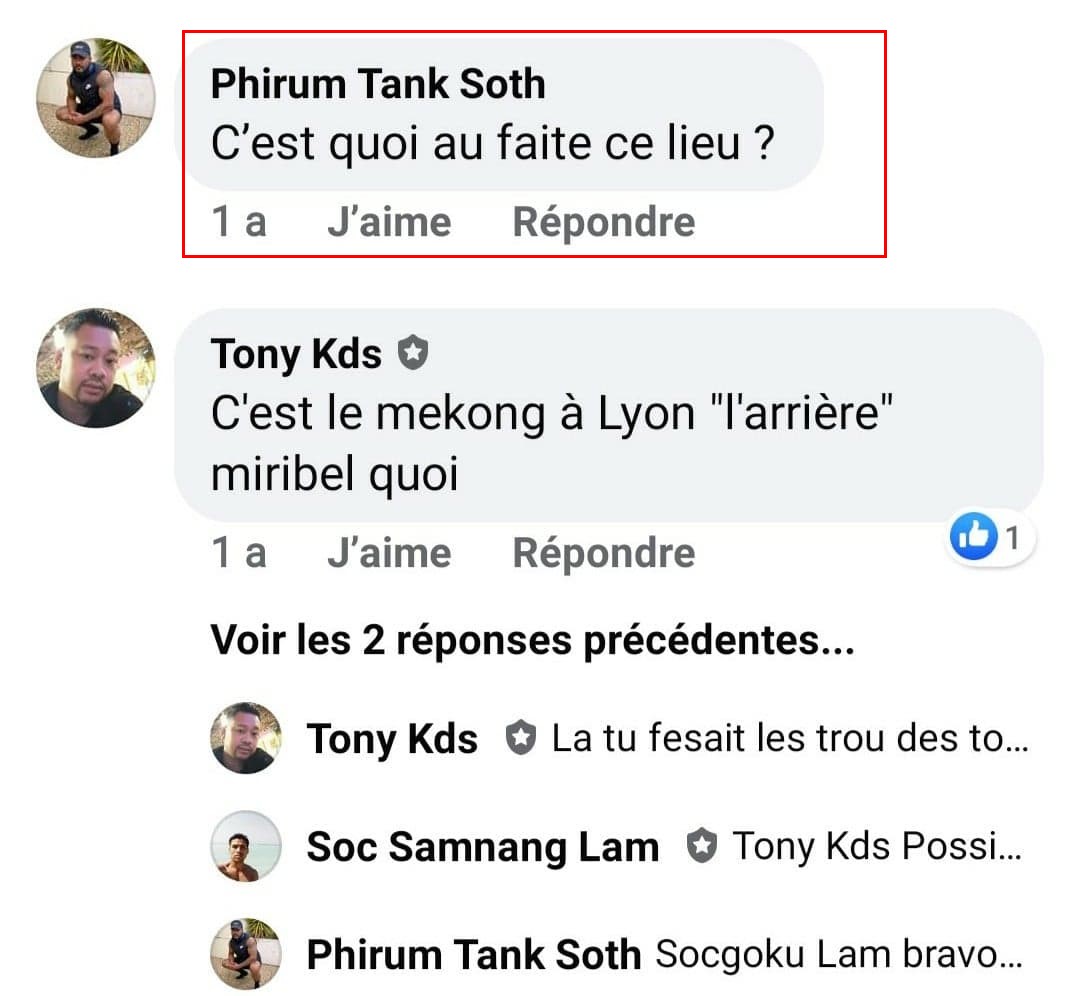Expand 'Voir les 2 réponses précédentes'
The height and width of the screenshot is (996, 1080).
pyautogui.click(x=532, y=640)
